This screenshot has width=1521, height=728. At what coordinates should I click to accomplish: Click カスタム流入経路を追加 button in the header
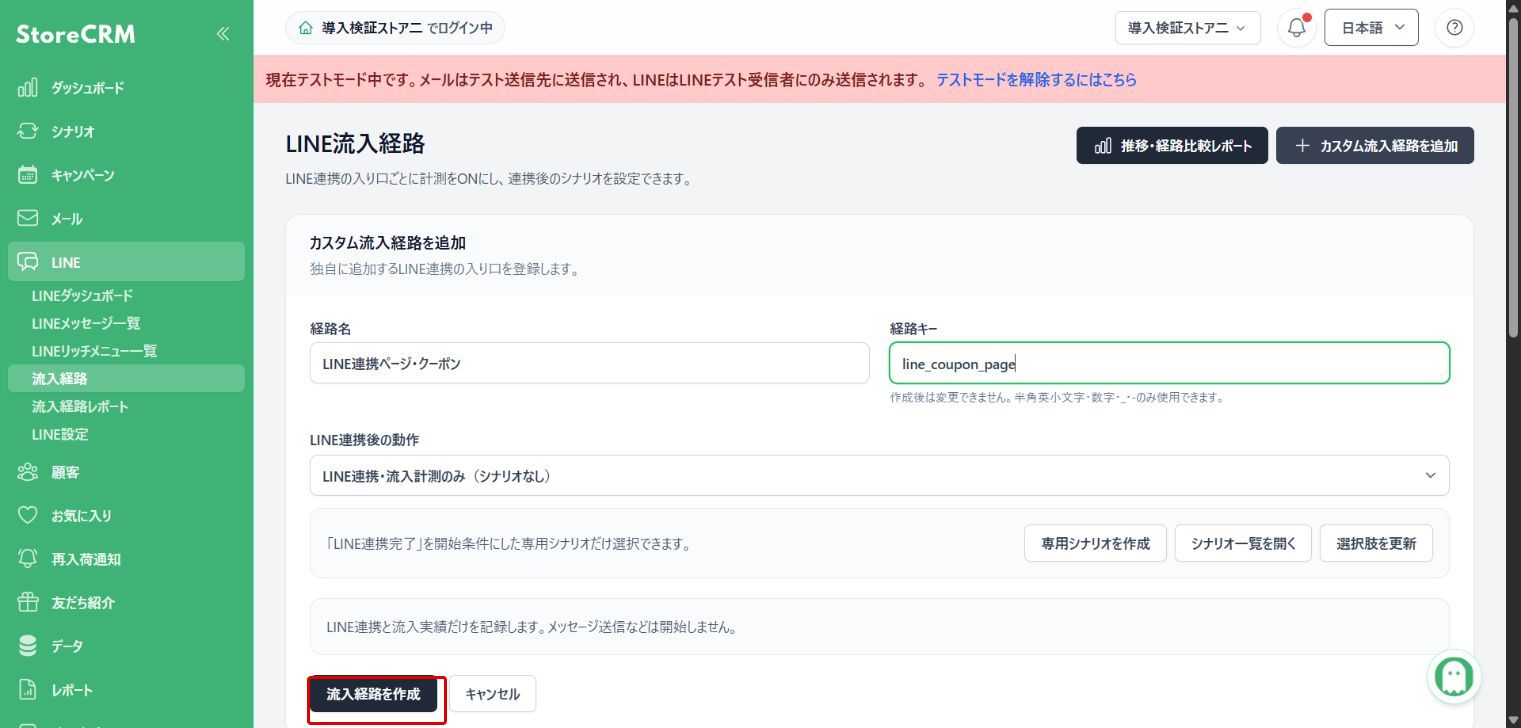[1375, 146]
